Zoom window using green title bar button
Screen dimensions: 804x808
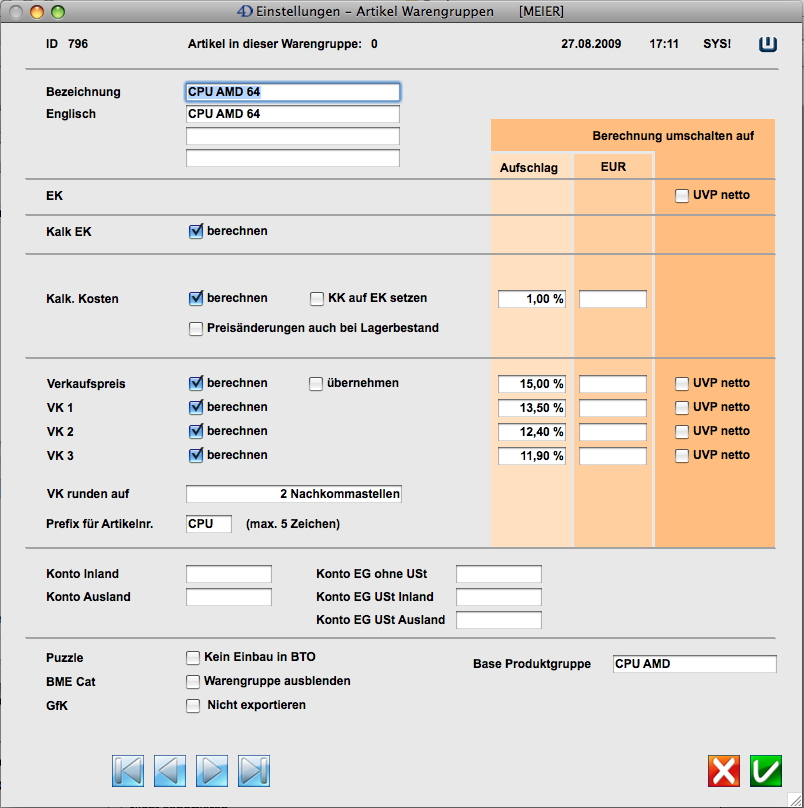[57, 12]
